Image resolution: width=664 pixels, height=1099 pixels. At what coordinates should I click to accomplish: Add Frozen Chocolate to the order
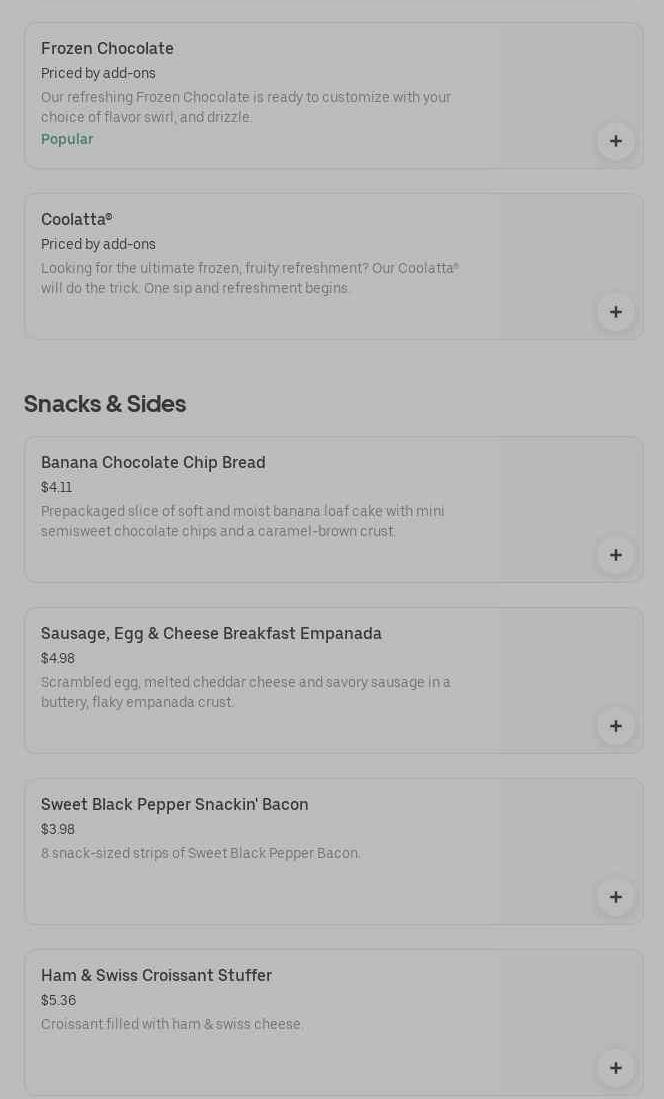pos(615,141)
